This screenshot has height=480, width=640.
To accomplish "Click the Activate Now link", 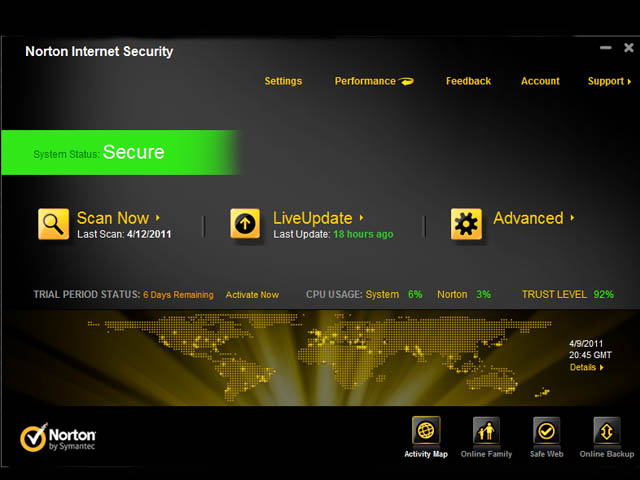I will [252, 295].
